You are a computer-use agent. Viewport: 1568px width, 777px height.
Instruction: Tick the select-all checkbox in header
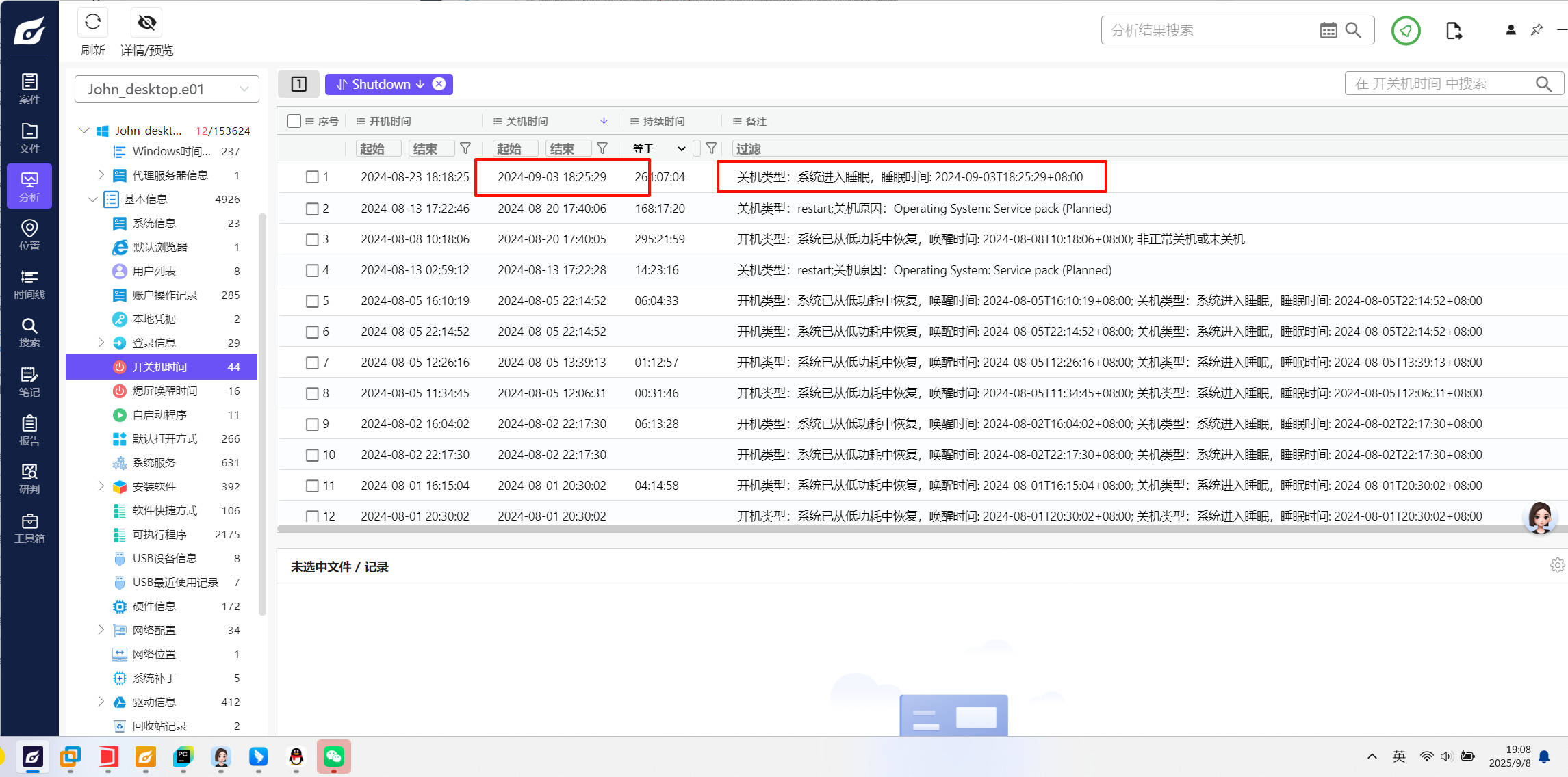[x=294, y=121]
